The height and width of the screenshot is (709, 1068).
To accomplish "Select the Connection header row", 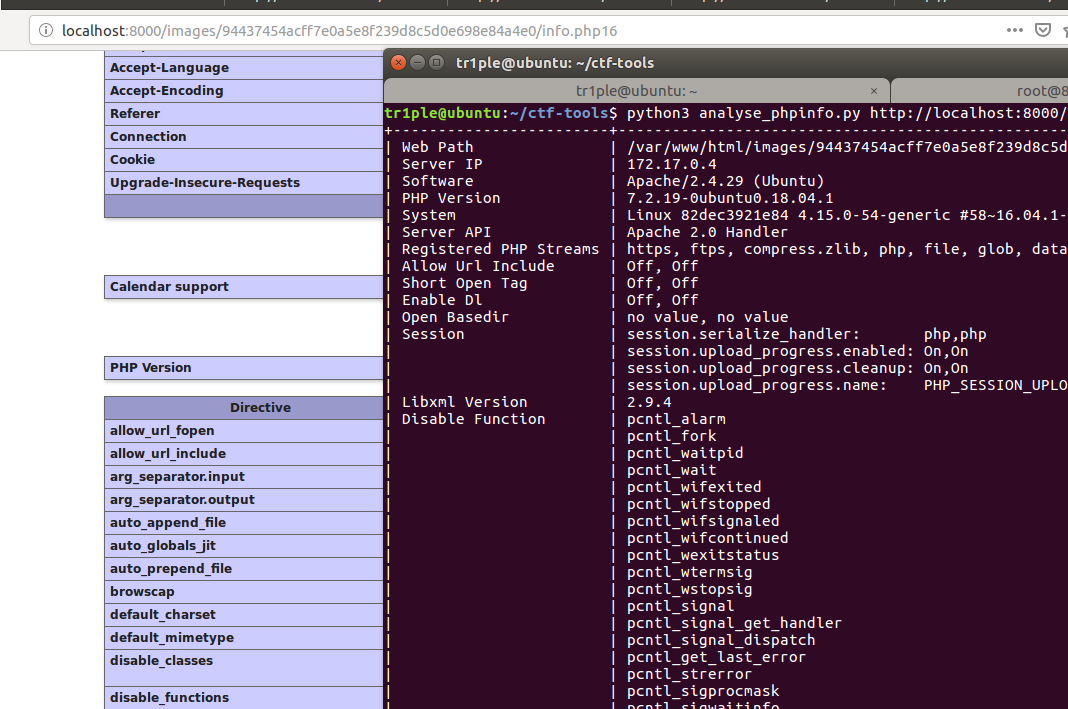I will tap(244, 137).
